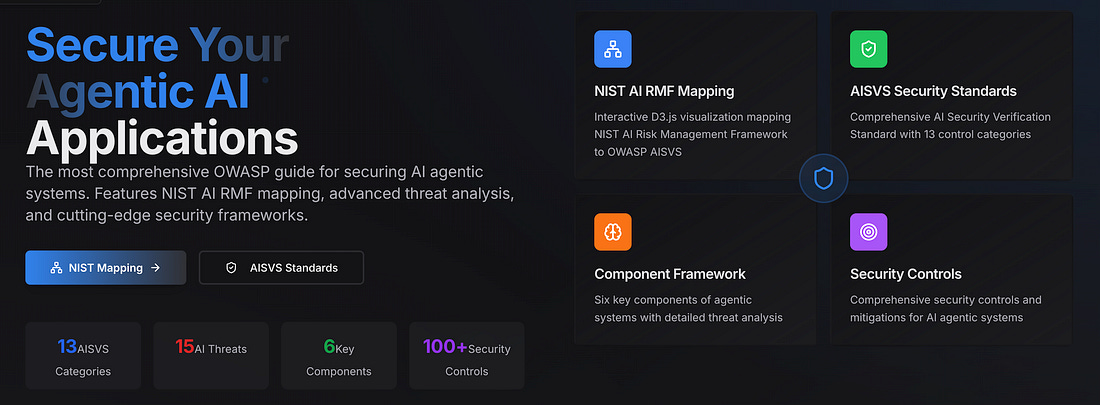Click 'Comprehensive AI Security Verification' description text
Image resolution: width=1100 pixels, height=405 pixels.
(951, 125)
